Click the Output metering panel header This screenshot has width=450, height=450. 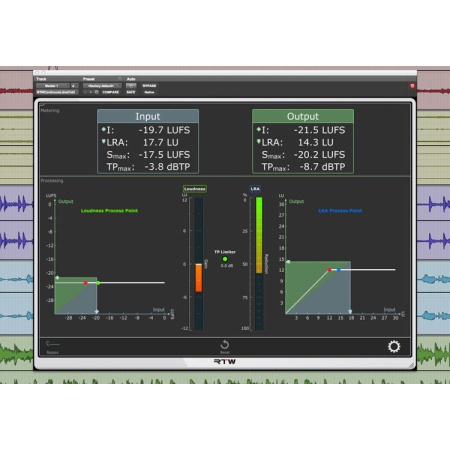(x=303, y=116)
